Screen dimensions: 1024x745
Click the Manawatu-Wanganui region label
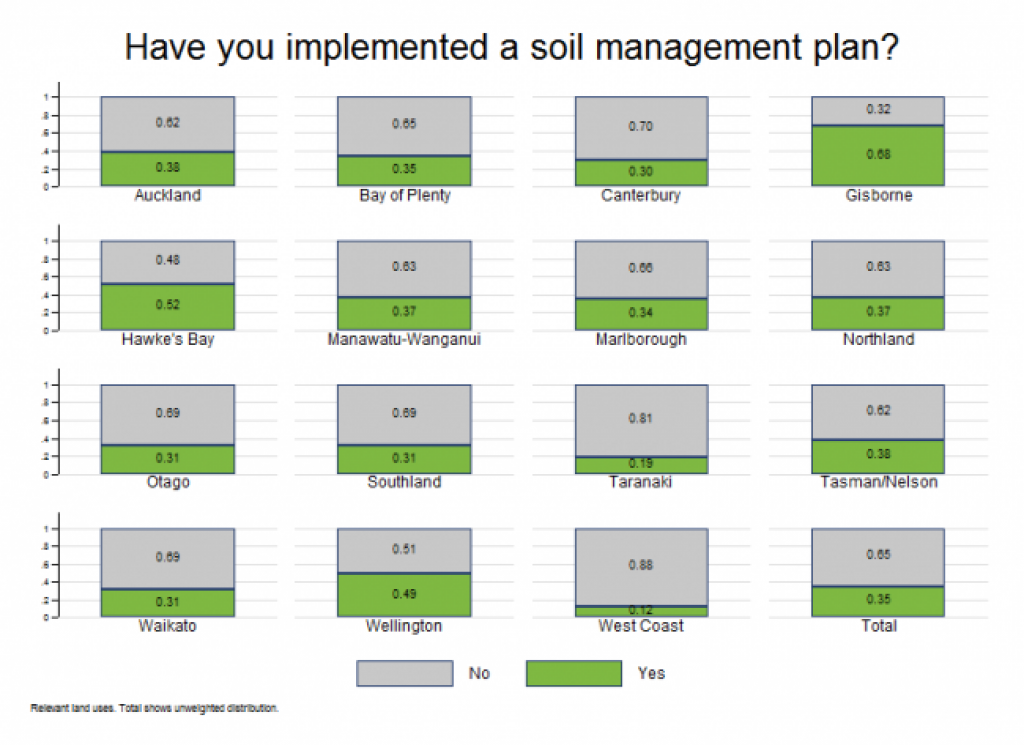(404, 339)
